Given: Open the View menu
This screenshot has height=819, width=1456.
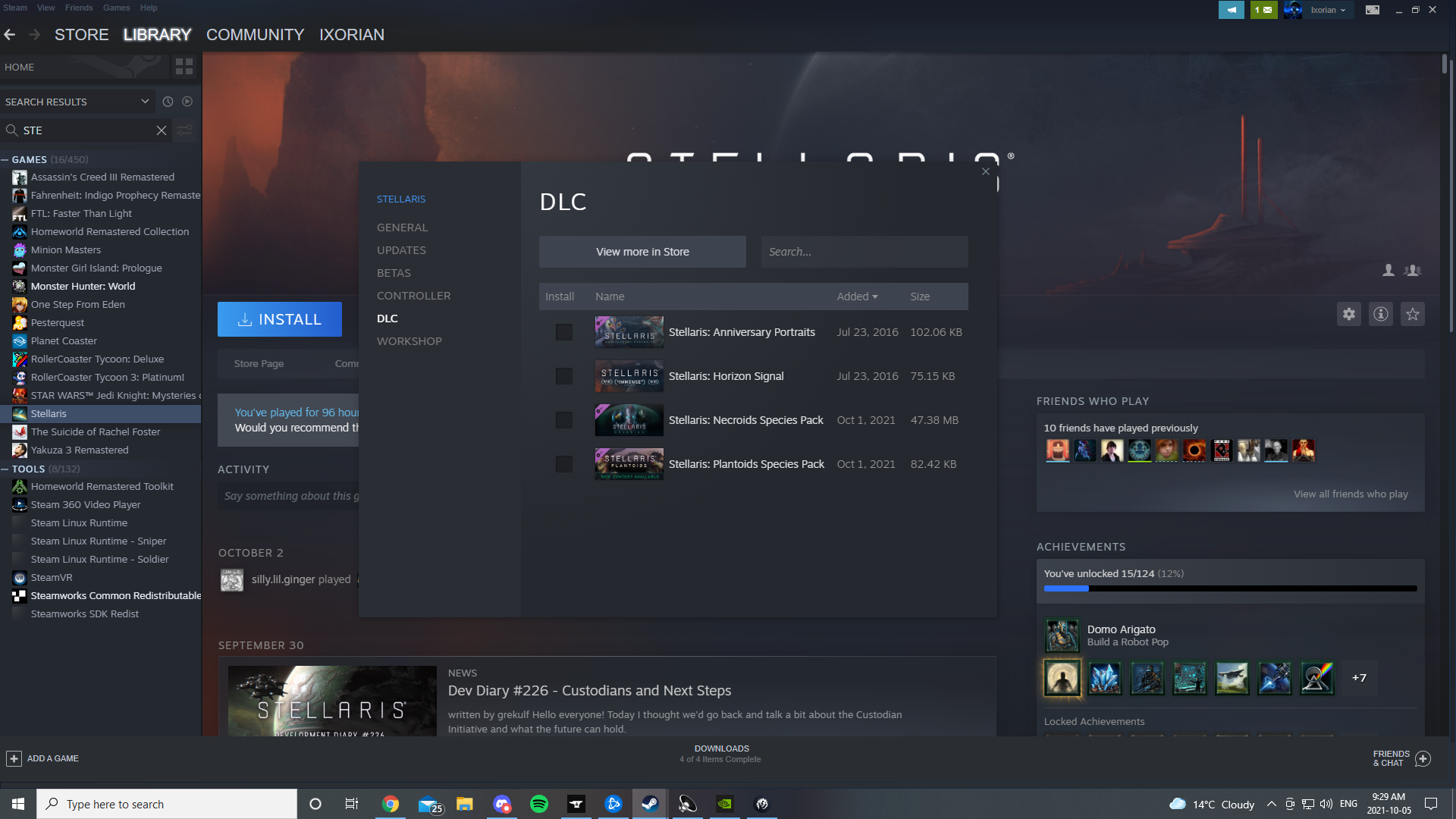Looking at the screenshot, I should click(46, 8).
